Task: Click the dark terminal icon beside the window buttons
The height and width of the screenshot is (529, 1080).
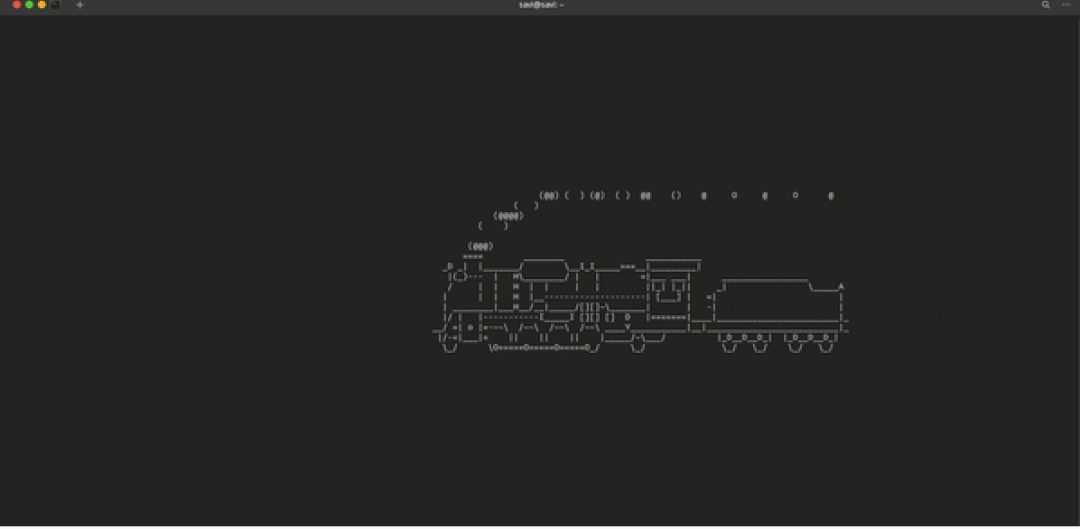Action: click(55, 5)
